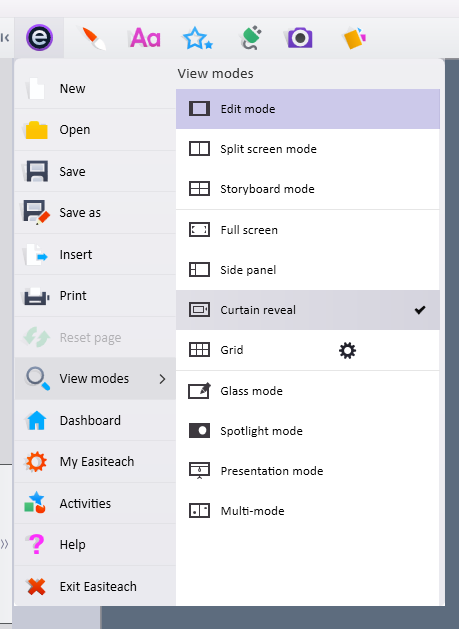
Task: Collapse the toolbar with left arrow
Action: (x=5, y=38)
